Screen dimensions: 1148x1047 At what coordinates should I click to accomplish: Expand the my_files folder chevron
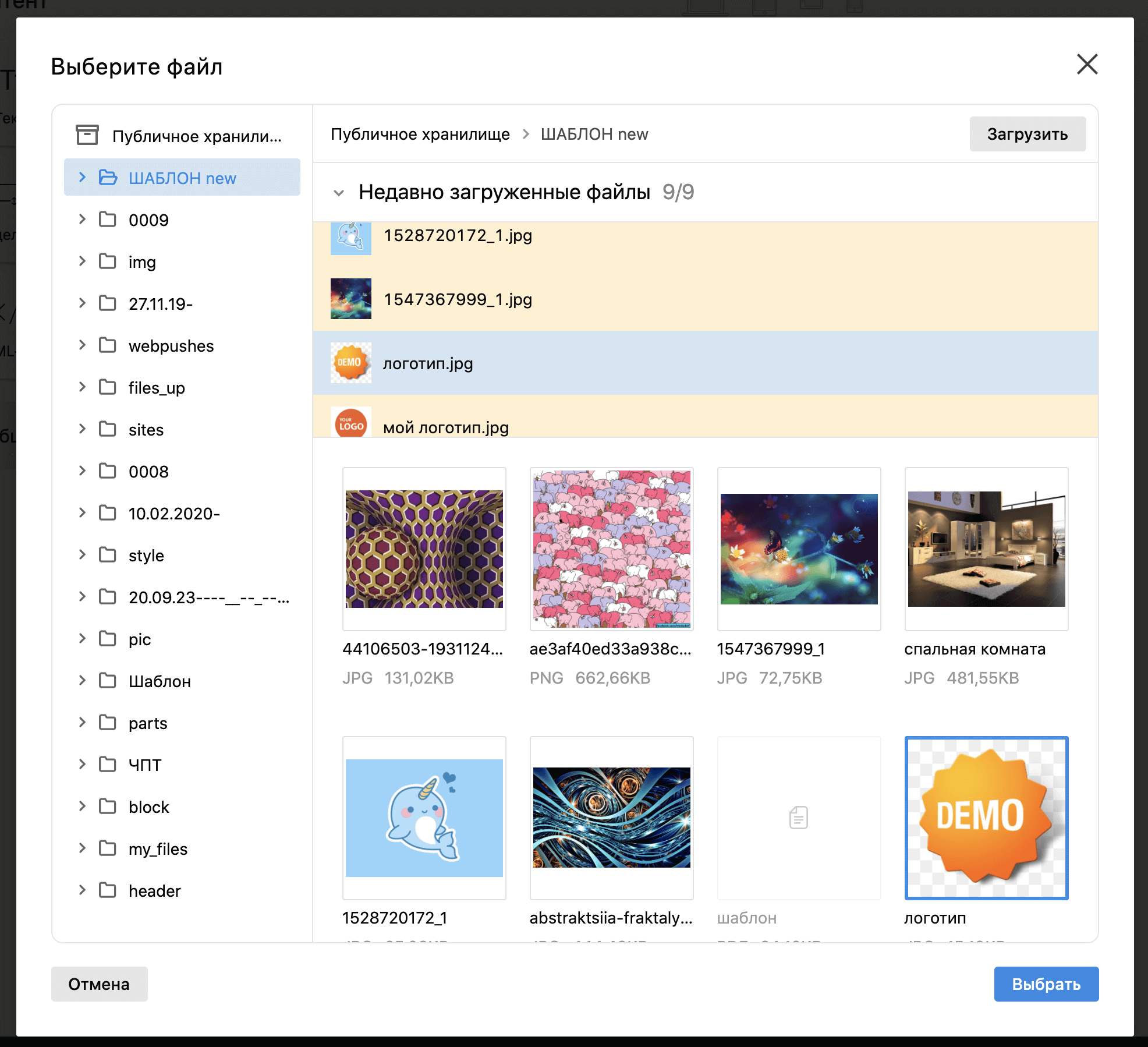point(82,848)
